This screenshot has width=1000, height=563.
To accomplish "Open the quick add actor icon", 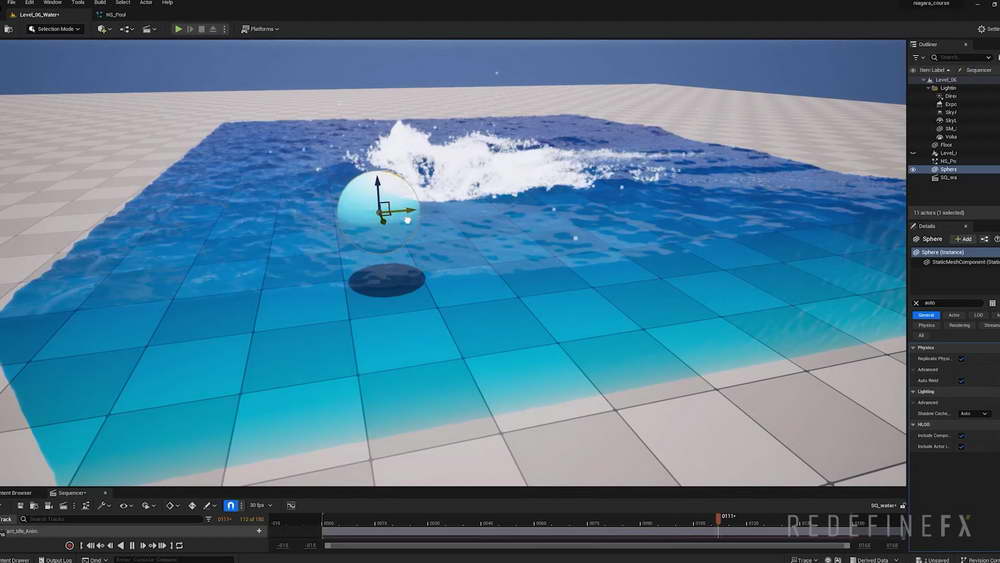I will tap(103, 29).
